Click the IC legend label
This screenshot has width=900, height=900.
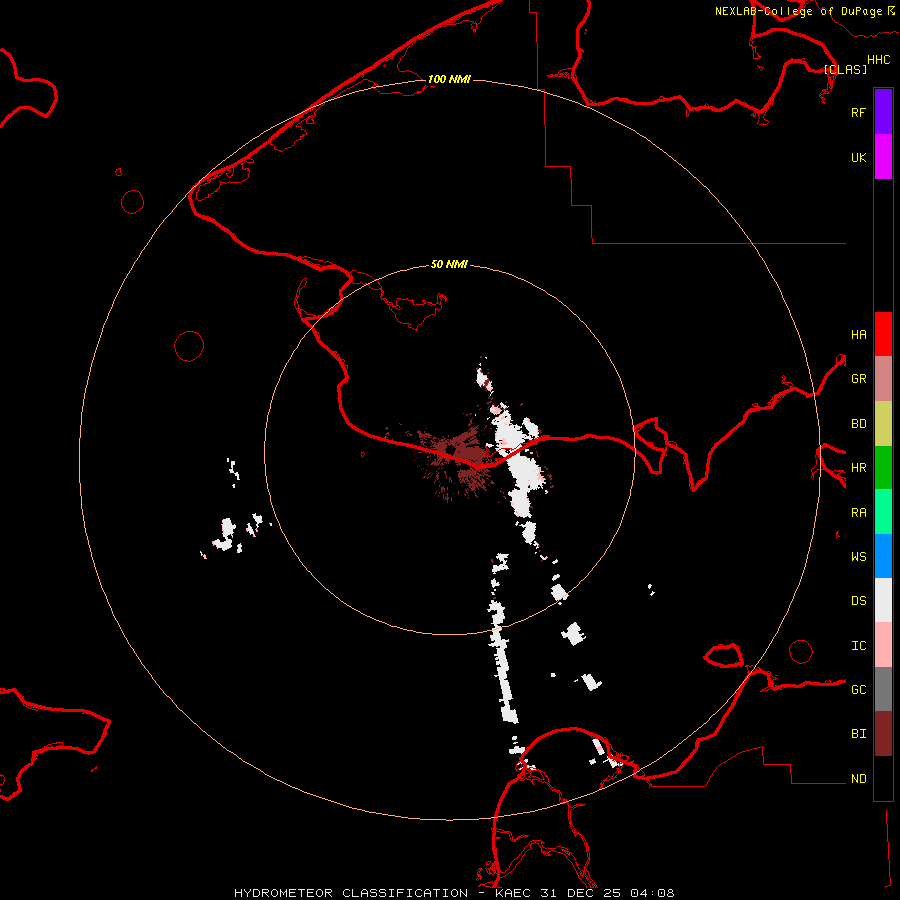point(858,646)
